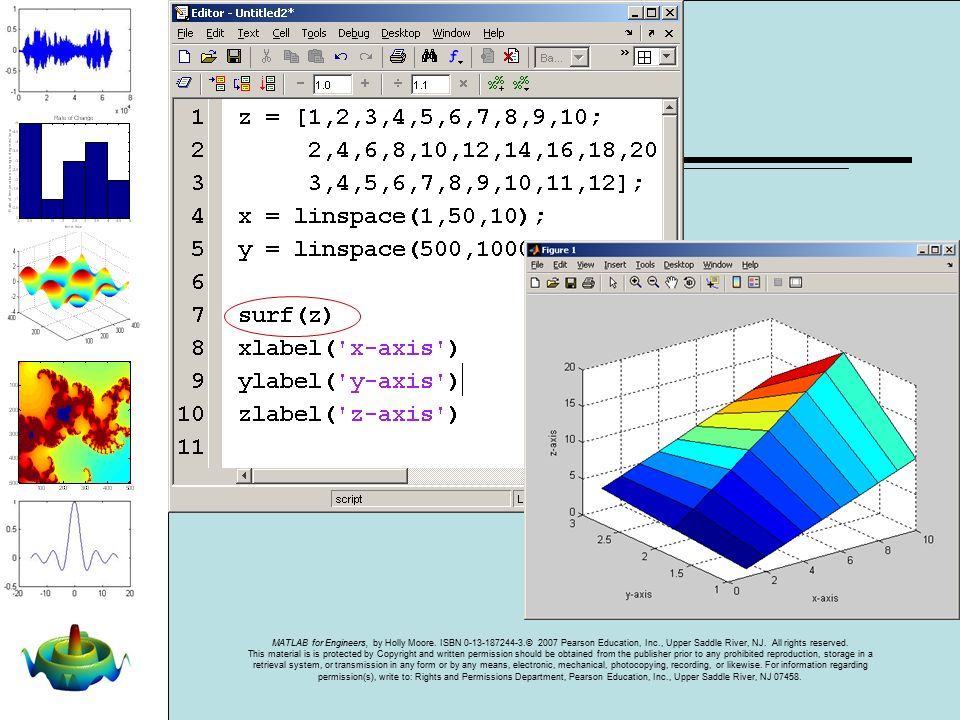Select the Edit Plot arrow tool
The image size is (960, 720).
[x=613, y=282]
